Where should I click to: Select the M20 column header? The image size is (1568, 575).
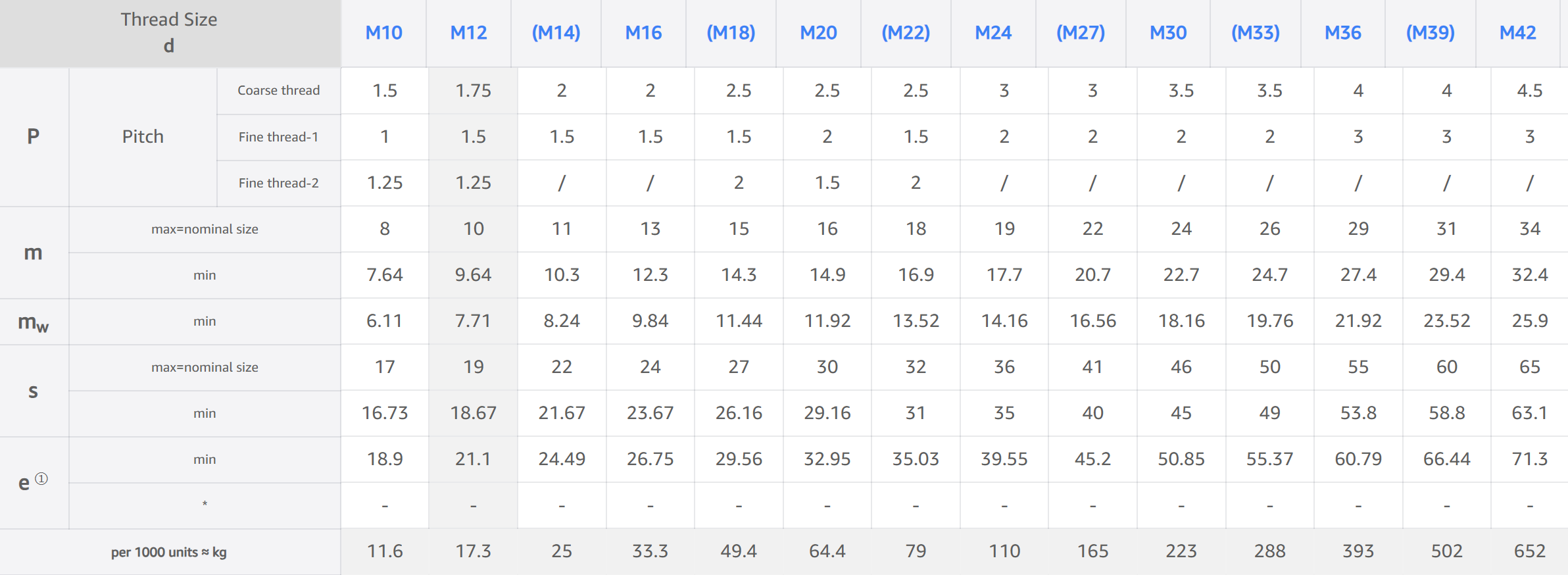[x=818, y=33]
